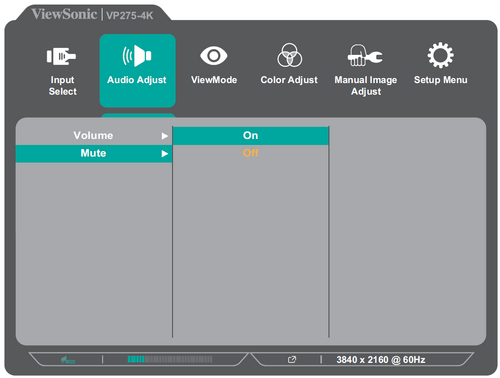Click the status bar input source icon
The width and height of the screenshot is (500, 378).
click(292, 360)
